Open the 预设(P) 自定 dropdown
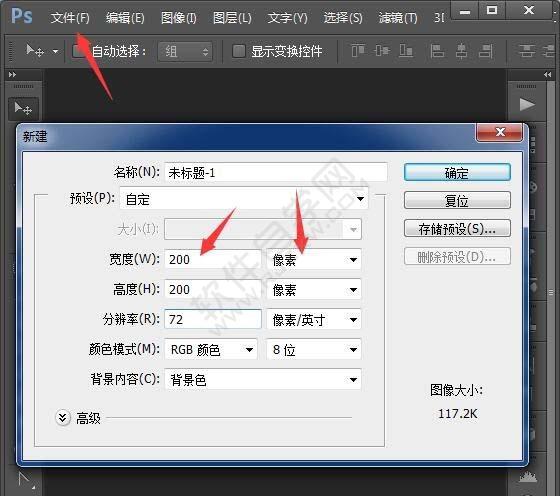560x496 pixels. [x=244, y=199]
